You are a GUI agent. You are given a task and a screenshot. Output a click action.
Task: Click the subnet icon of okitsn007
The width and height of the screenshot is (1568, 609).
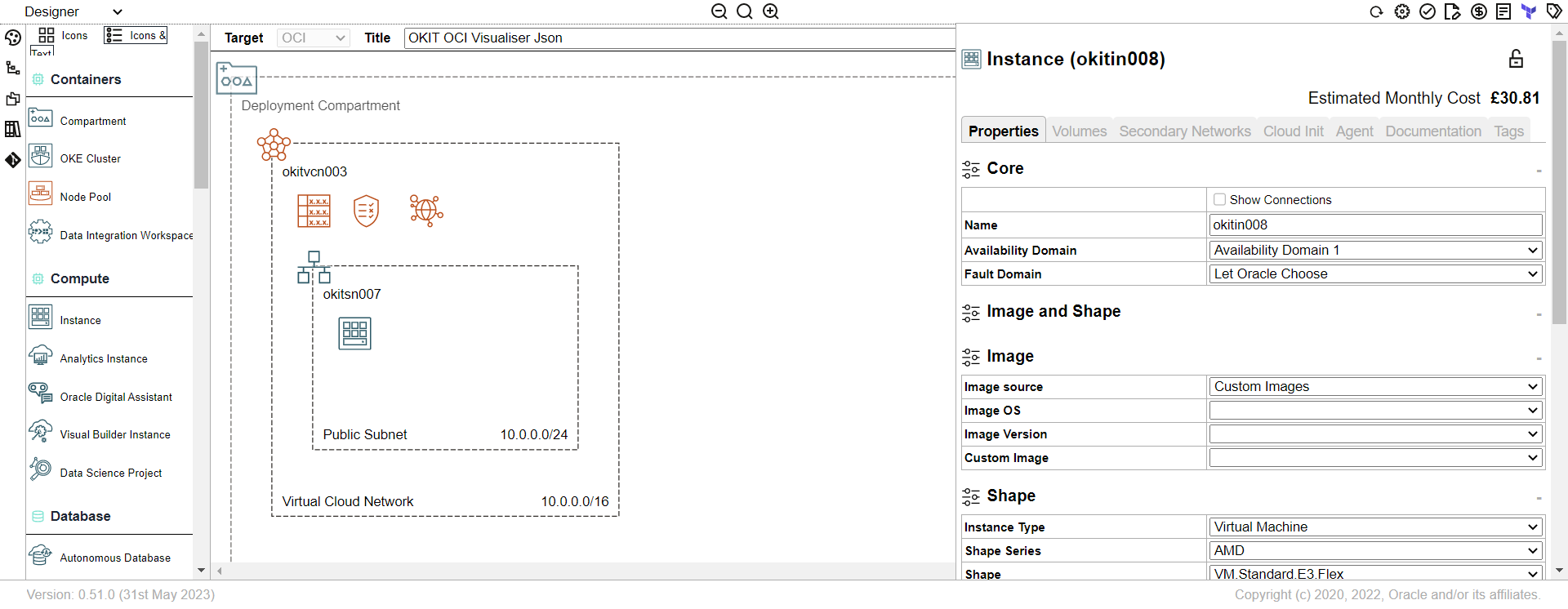[314, 267]
